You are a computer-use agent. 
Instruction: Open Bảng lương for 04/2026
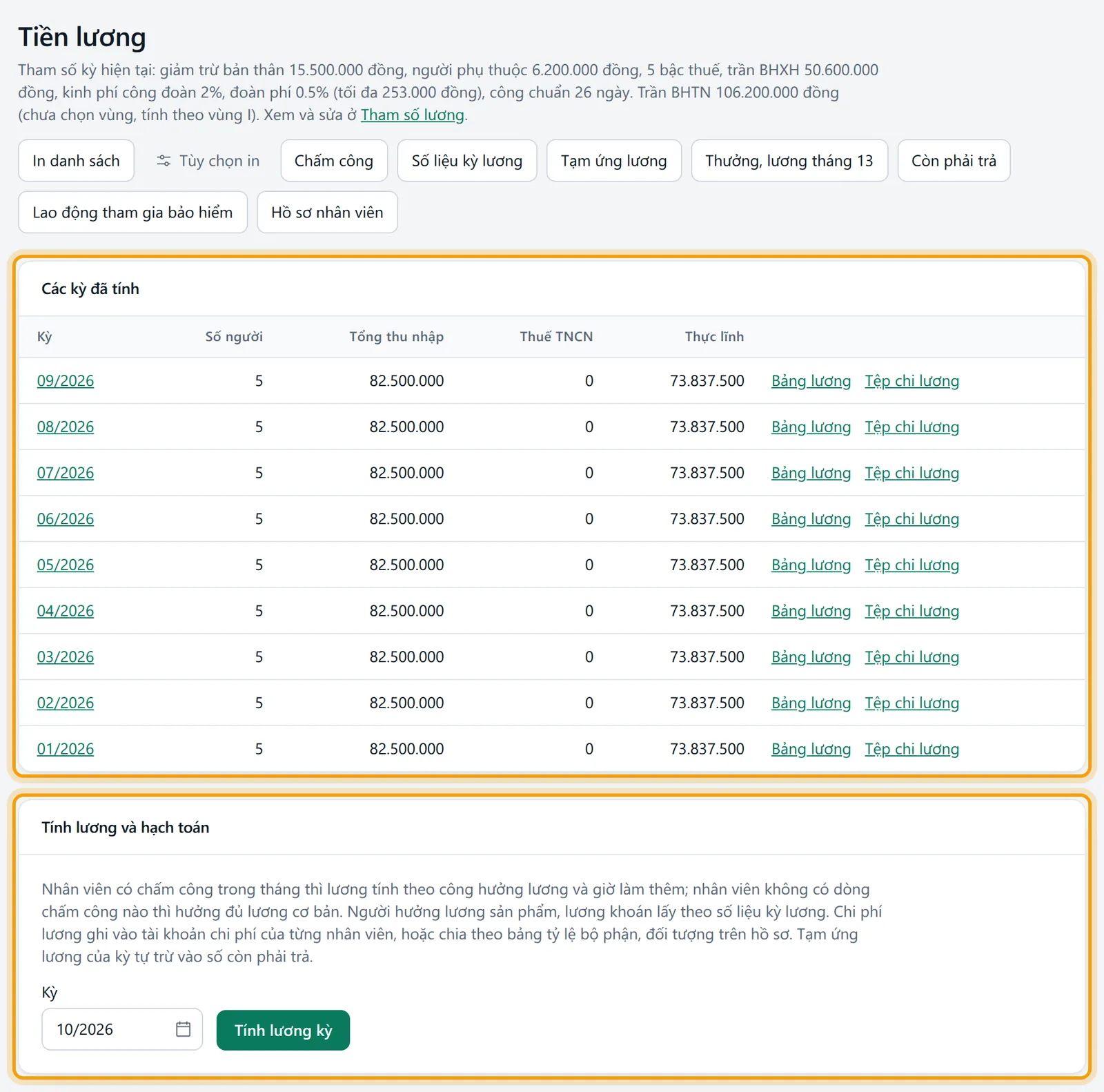[811, 611]
